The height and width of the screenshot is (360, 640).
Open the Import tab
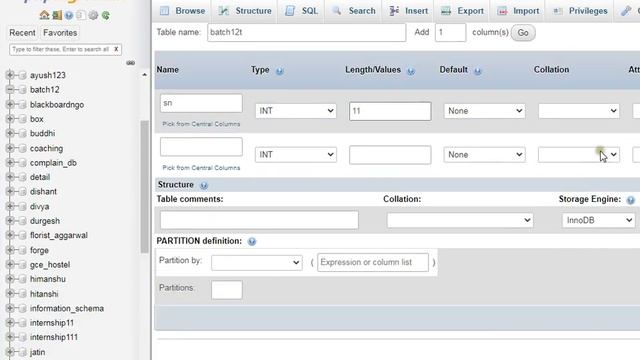tap(518, 11)
